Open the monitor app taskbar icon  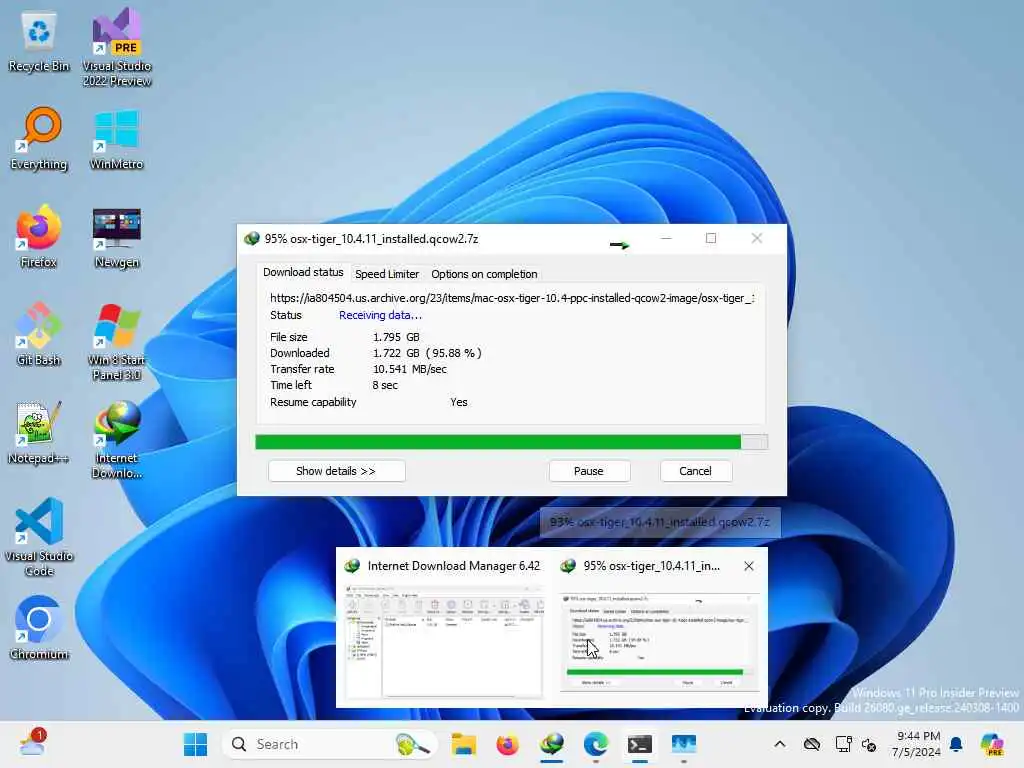pyautogui.click(x=684, y=744)
